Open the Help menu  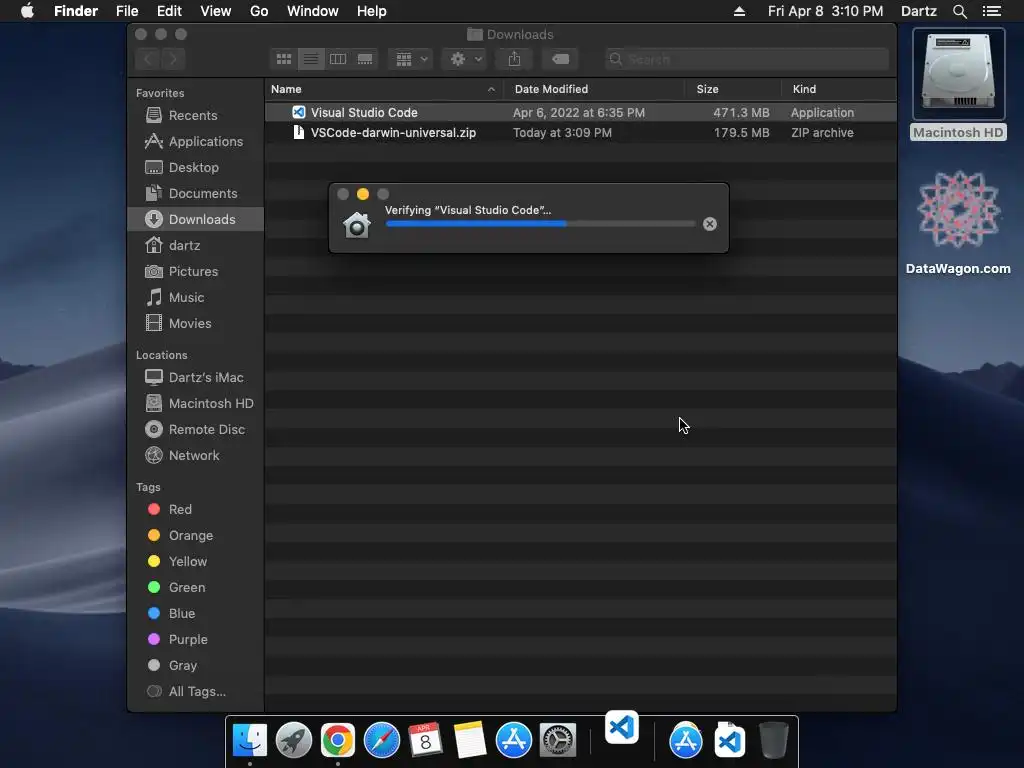(372, 11)
